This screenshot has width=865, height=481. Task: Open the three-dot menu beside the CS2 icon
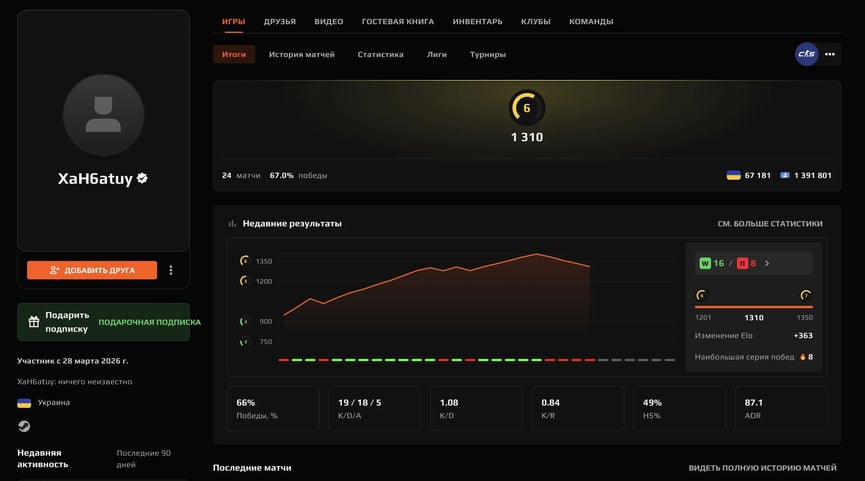830,54
